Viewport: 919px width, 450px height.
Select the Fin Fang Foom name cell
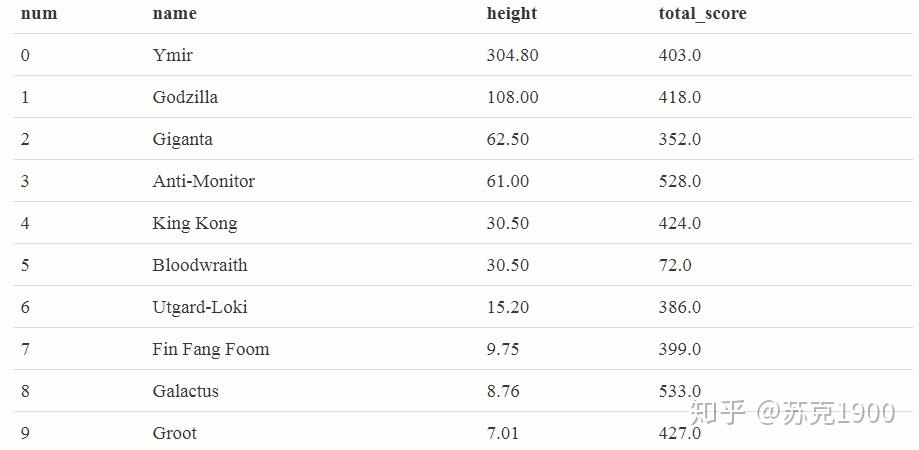pos(211,349)
